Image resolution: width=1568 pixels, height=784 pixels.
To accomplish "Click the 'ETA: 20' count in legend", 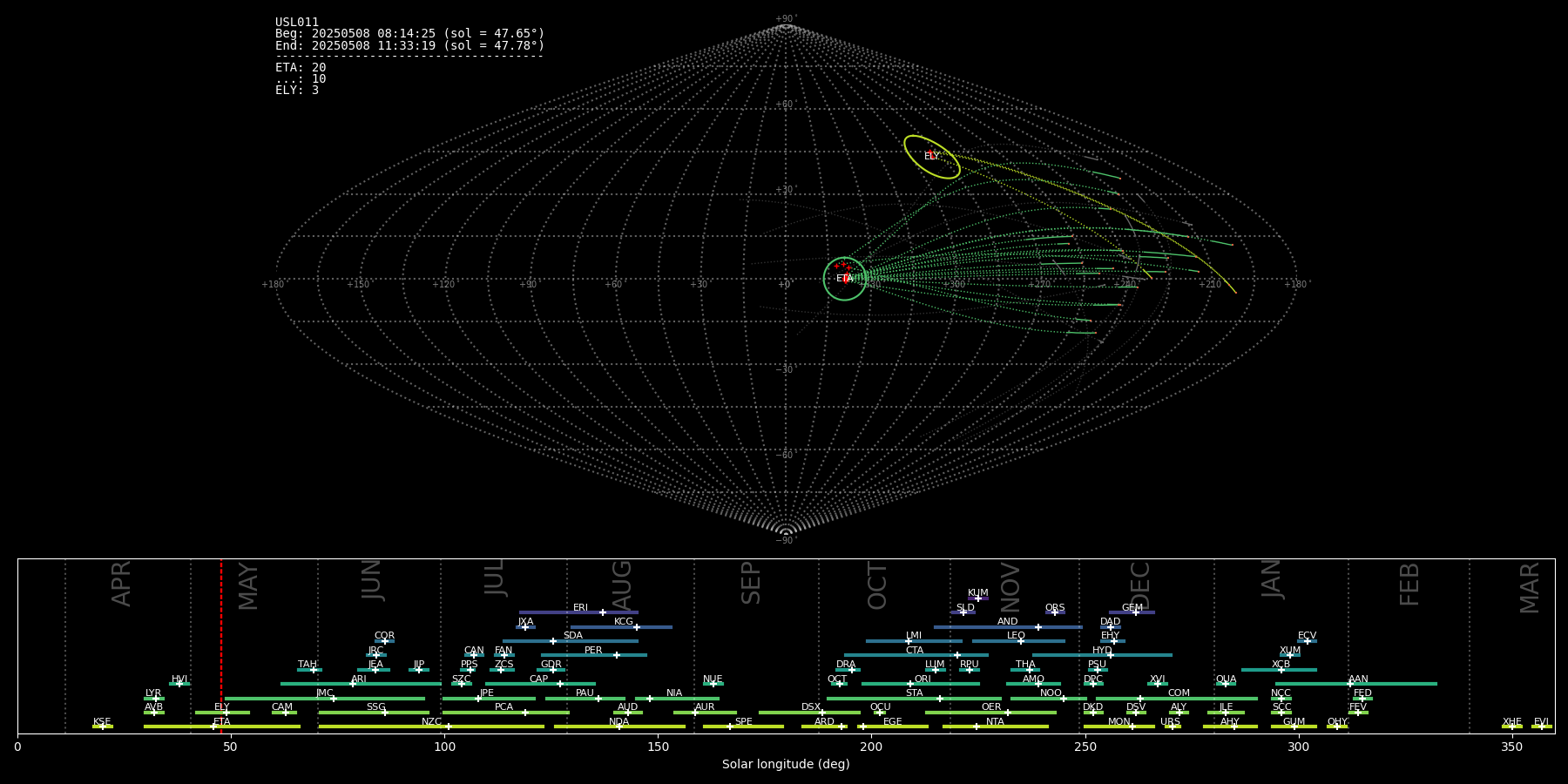I will [x=301, y=67].
